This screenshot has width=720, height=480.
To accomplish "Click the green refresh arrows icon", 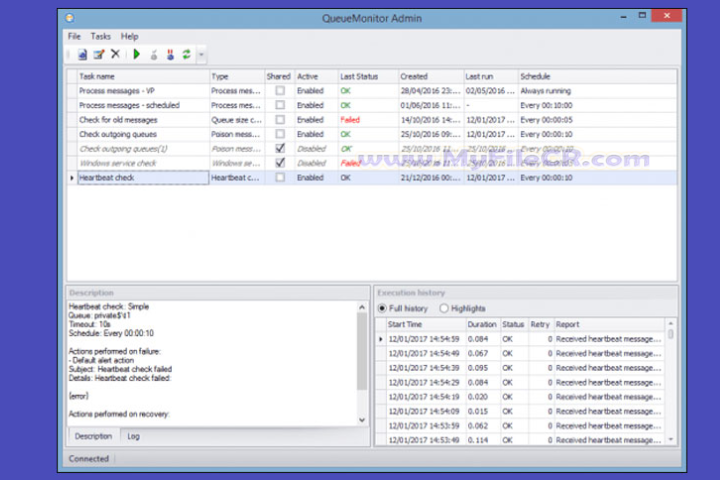I will pos(186,54).
